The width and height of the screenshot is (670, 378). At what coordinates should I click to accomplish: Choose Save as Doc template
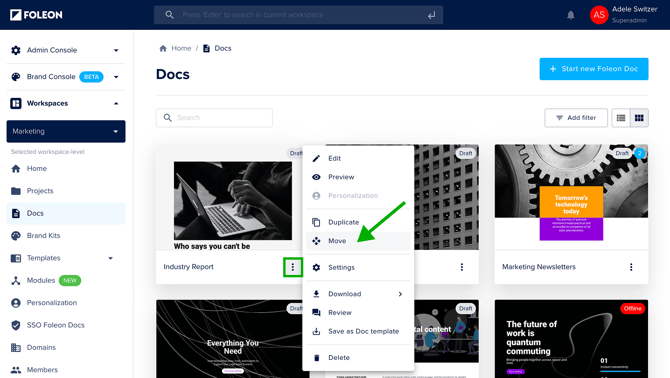coord(358,331)
